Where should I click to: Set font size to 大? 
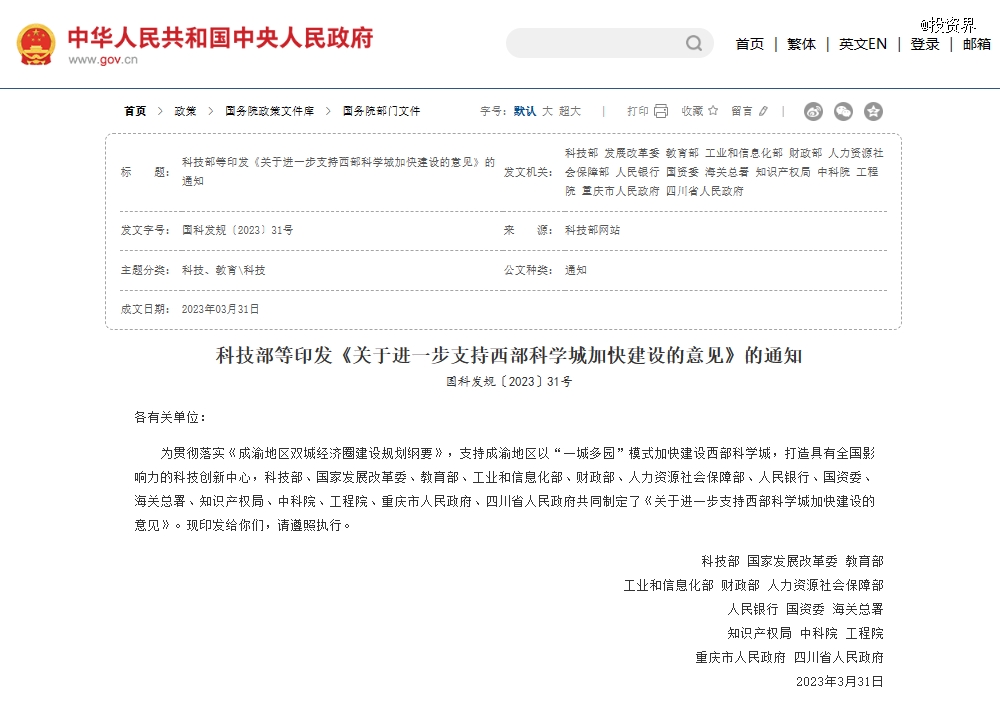[547, 111]
